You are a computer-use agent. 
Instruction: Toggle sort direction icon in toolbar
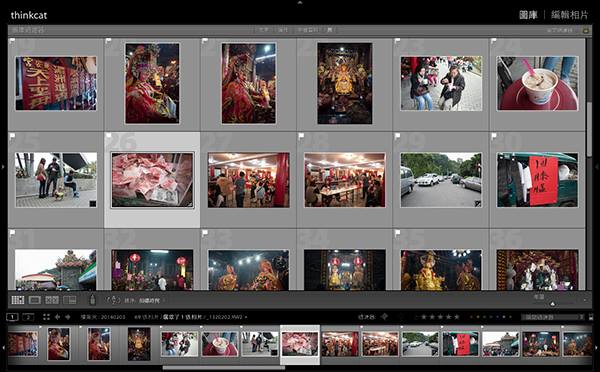click(x=113, y=300)
